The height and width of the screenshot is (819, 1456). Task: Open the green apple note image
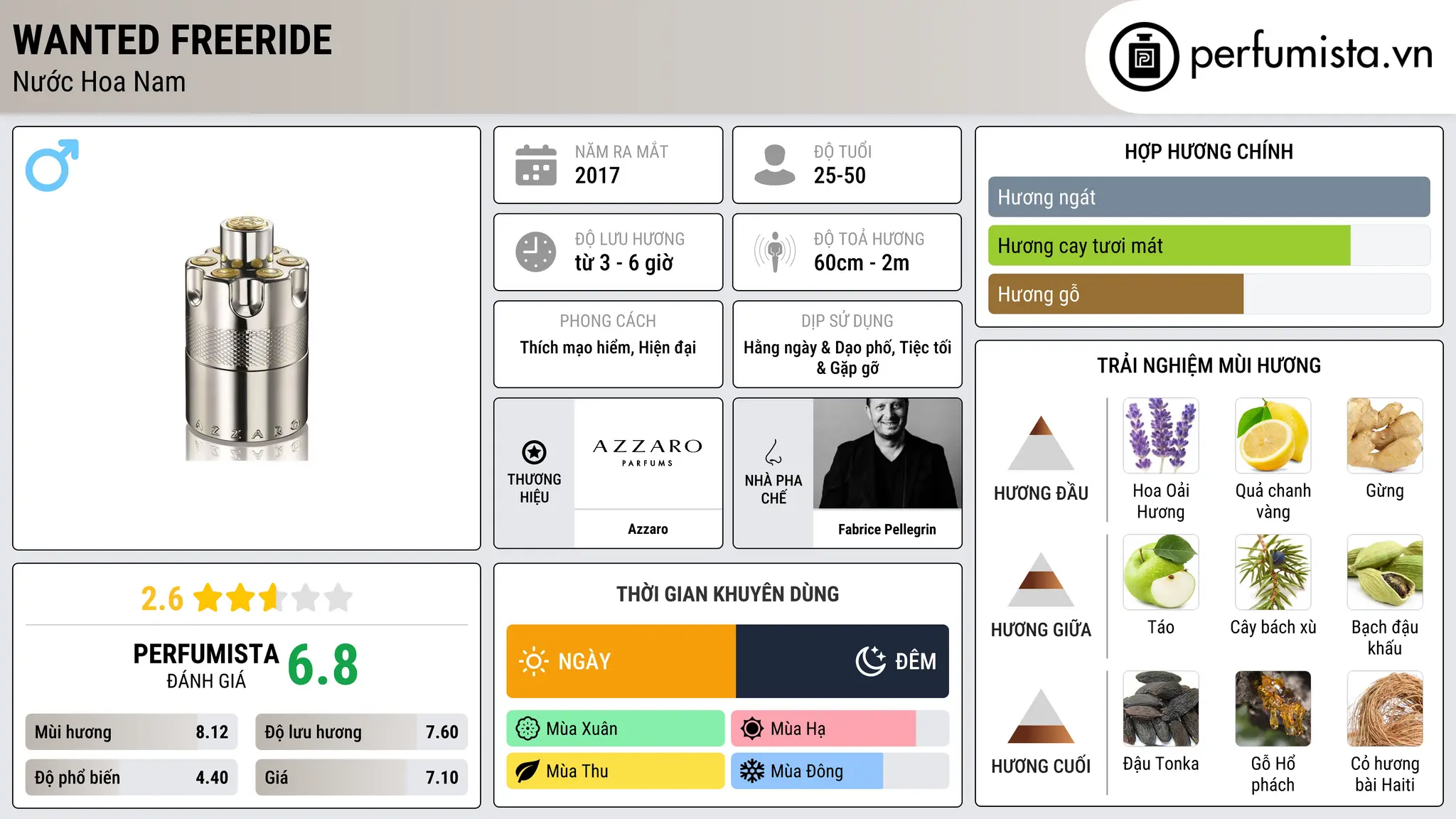point(1161,572)
